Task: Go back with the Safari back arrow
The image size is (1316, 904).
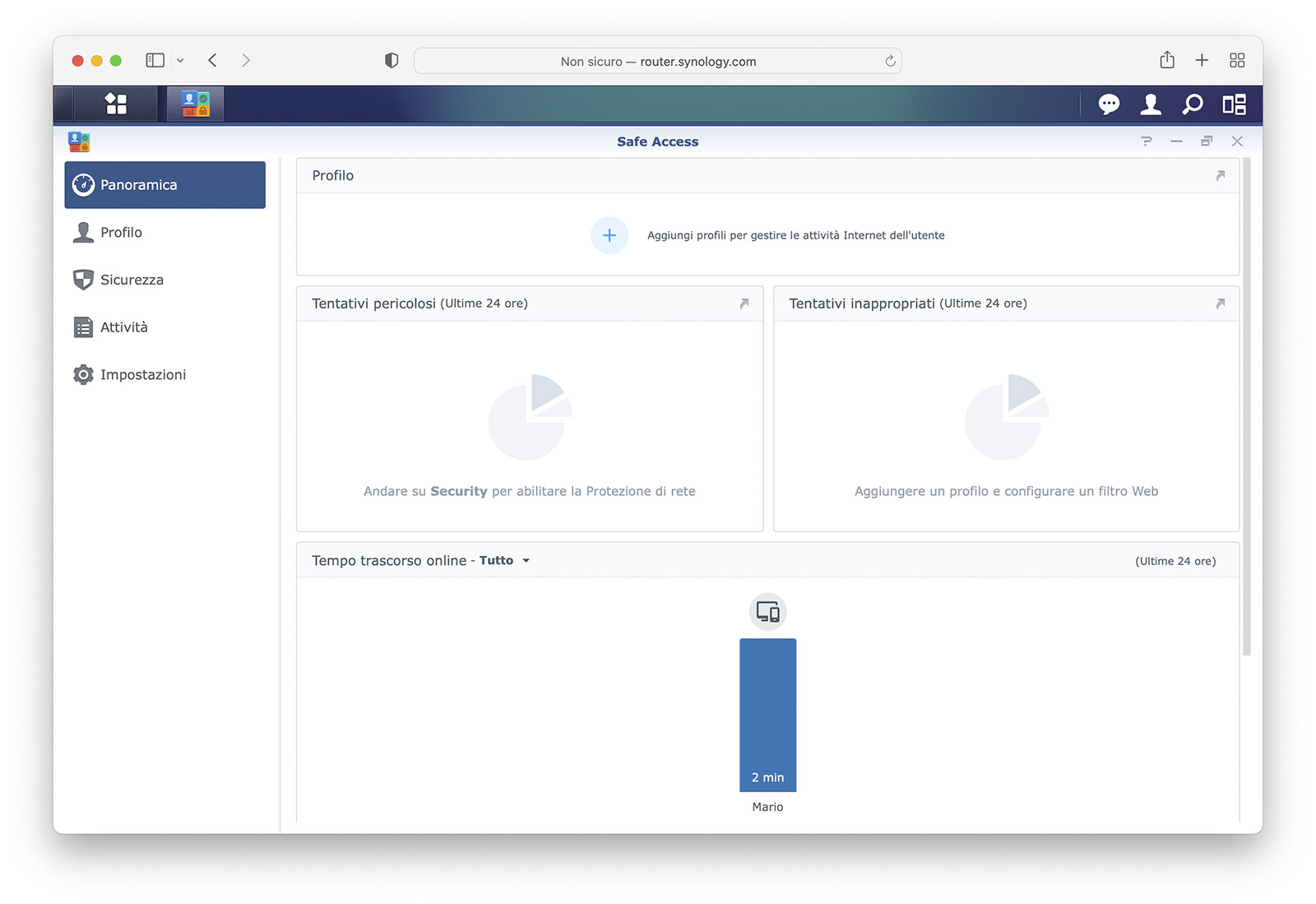Action: pos(212,60)
